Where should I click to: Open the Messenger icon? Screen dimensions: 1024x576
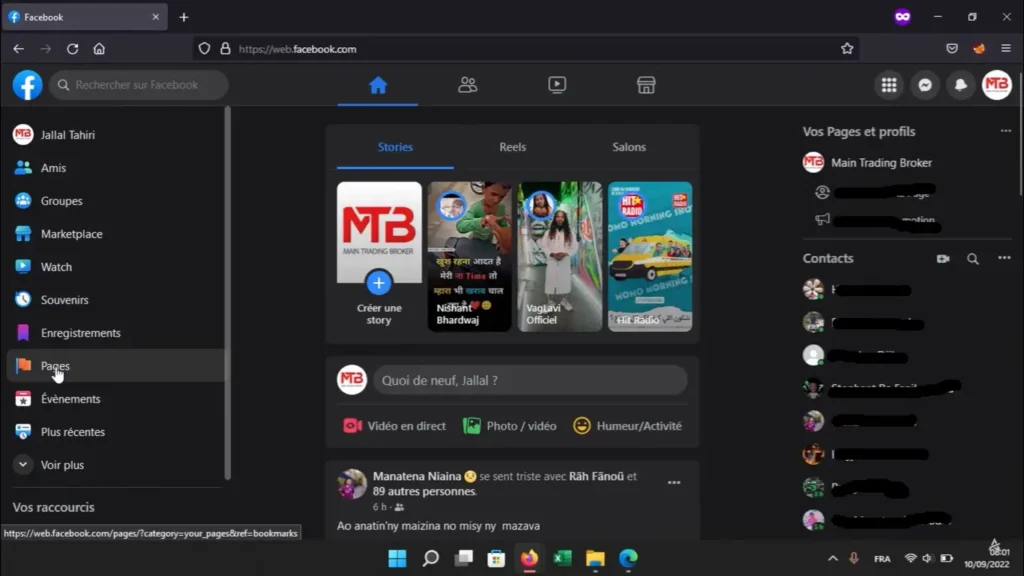[x=925, y=85]
